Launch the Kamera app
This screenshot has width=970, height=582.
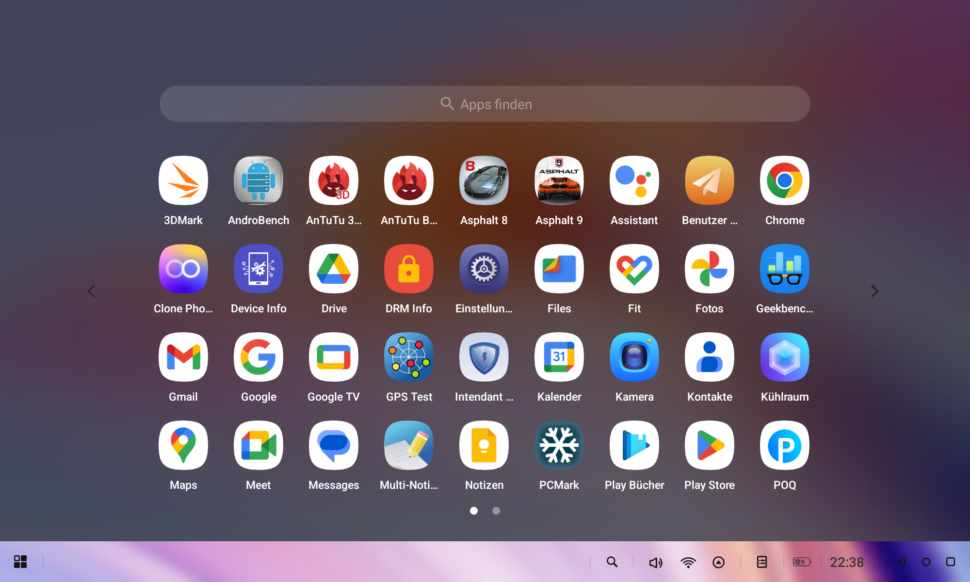[x=634, y=357]
